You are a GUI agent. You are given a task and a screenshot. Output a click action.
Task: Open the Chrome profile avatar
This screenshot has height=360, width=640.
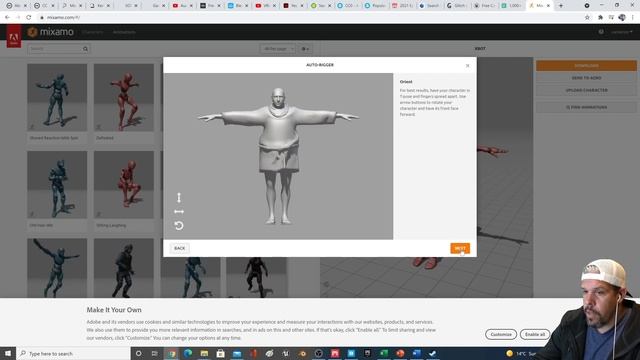[622, 18]
